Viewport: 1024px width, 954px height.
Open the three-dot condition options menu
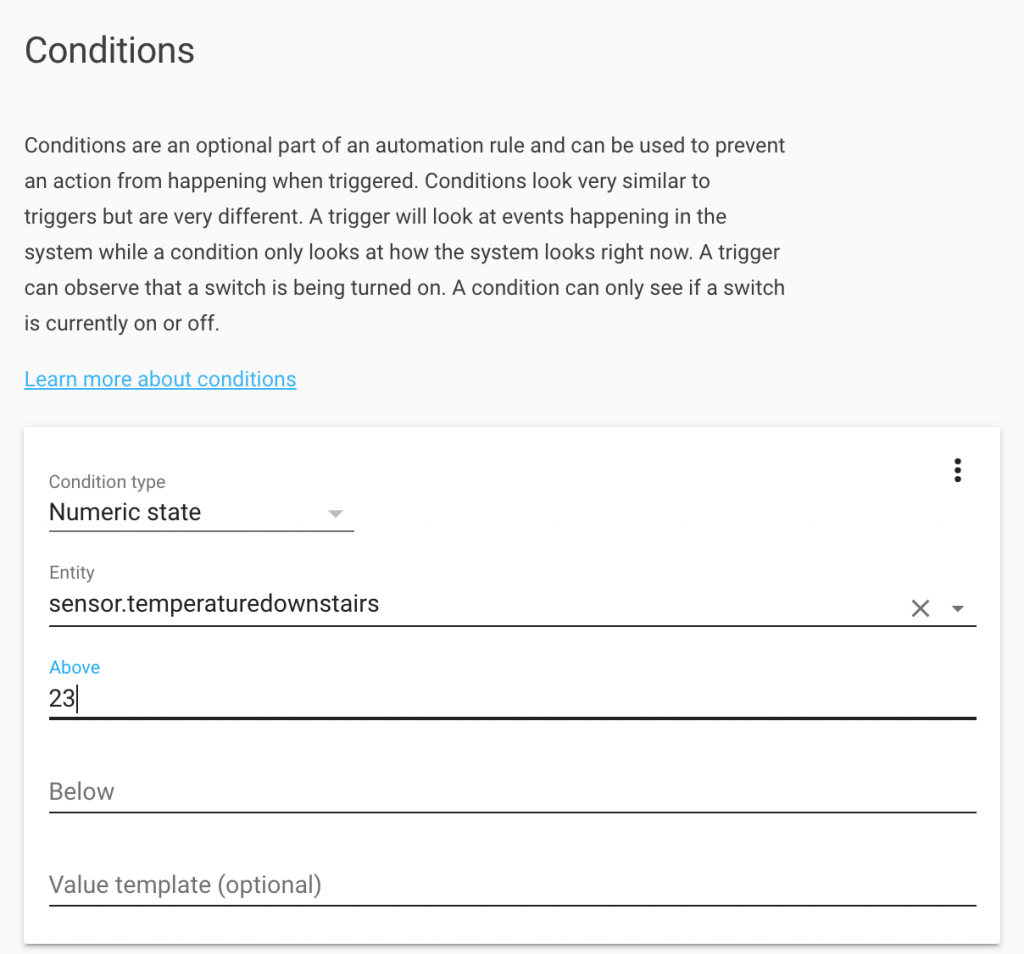[957, 470]
